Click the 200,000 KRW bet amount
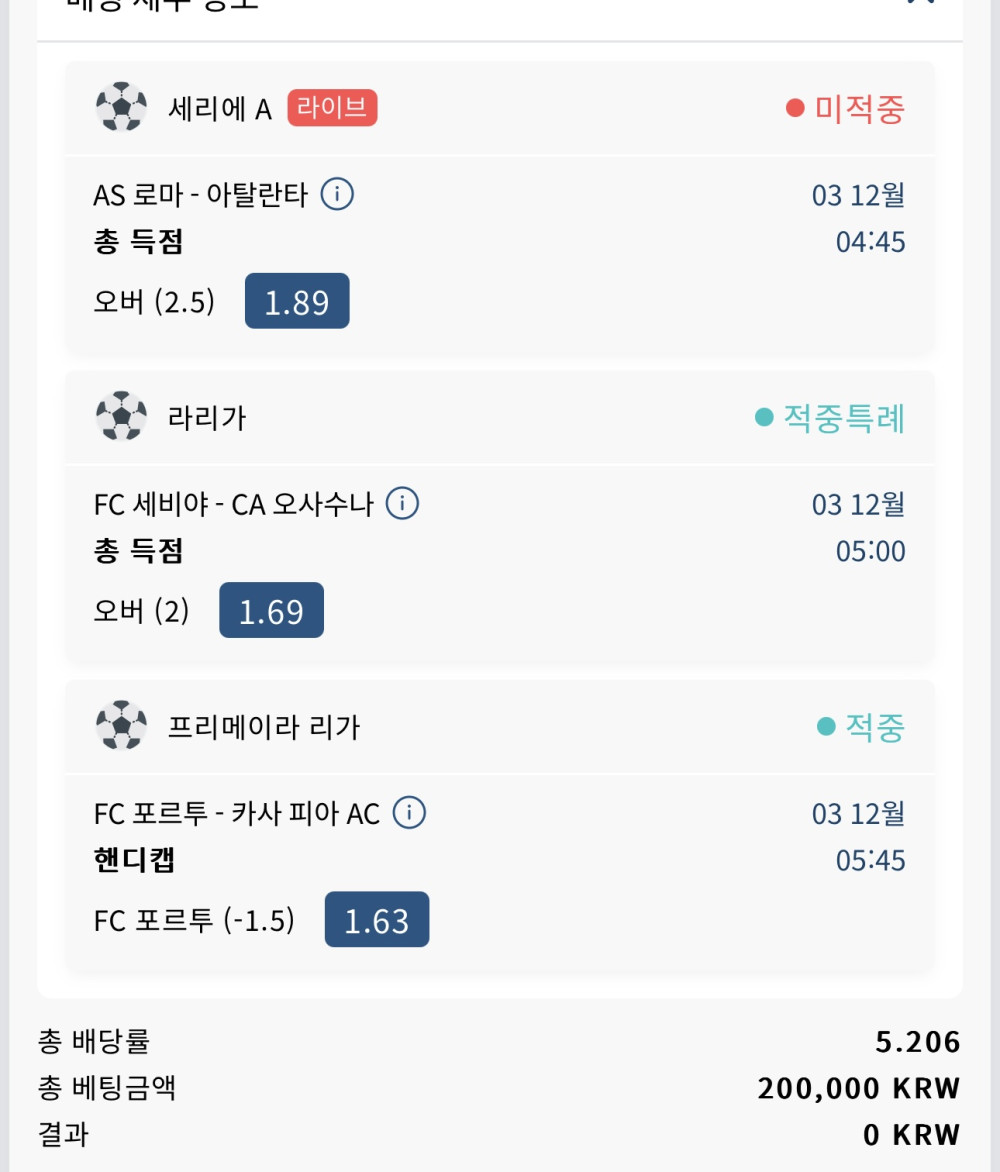Image resolution: width=1000 pixels, height=1172 pixels. point(858,1088)
